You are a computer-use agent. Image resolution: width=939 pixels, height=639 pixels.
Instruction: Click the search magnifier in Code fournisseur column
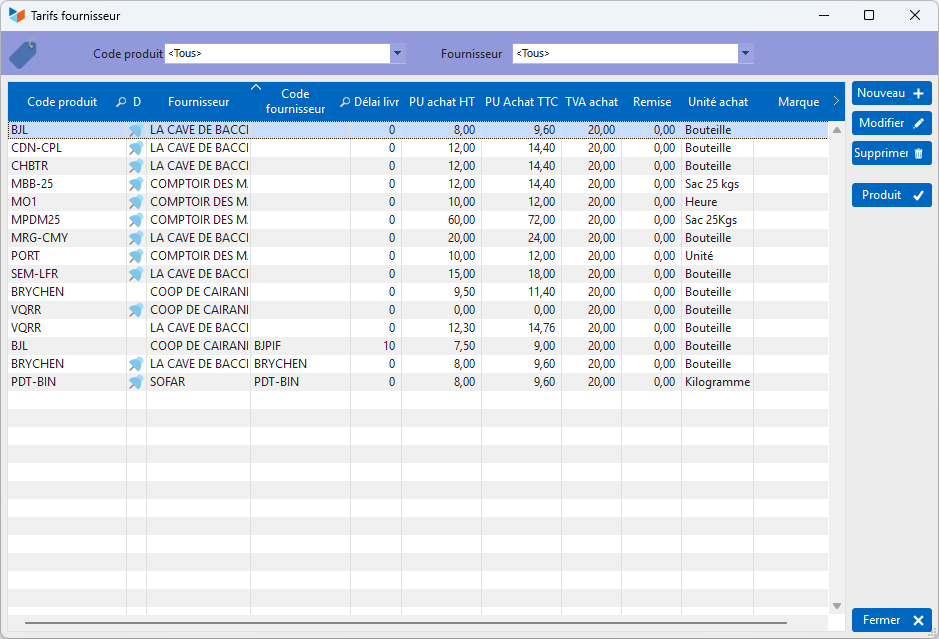344,102
